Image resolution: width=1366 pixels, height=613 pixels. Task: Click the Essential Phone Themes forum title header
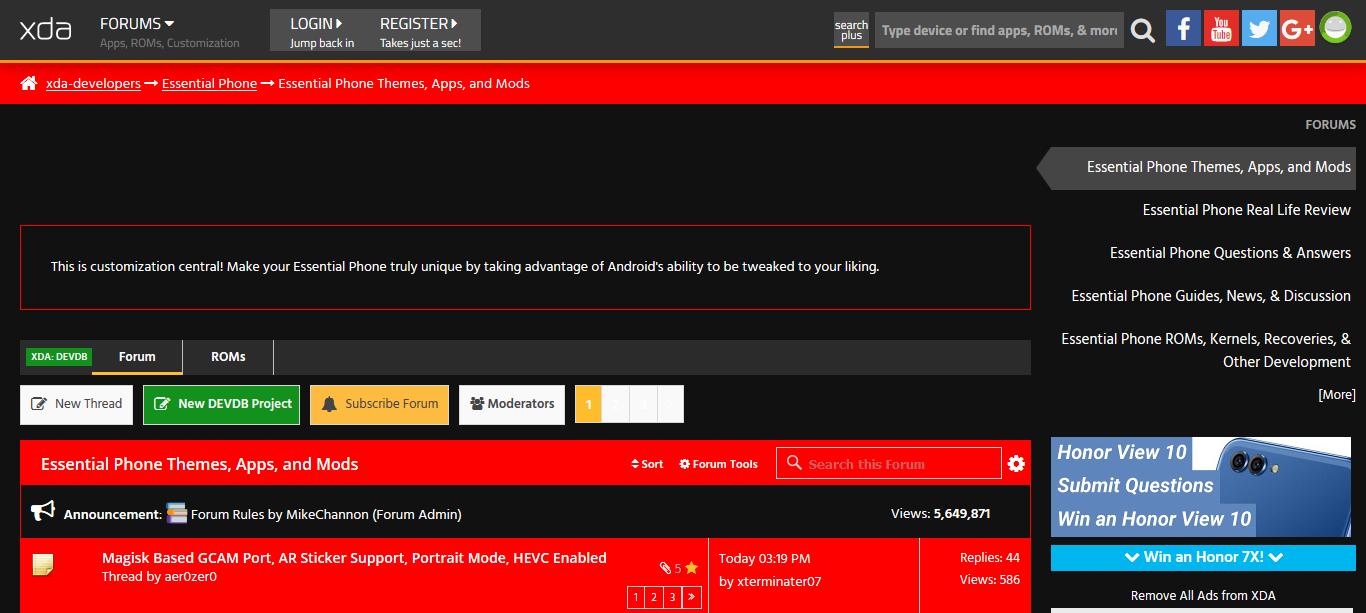[x=199, y=464]
